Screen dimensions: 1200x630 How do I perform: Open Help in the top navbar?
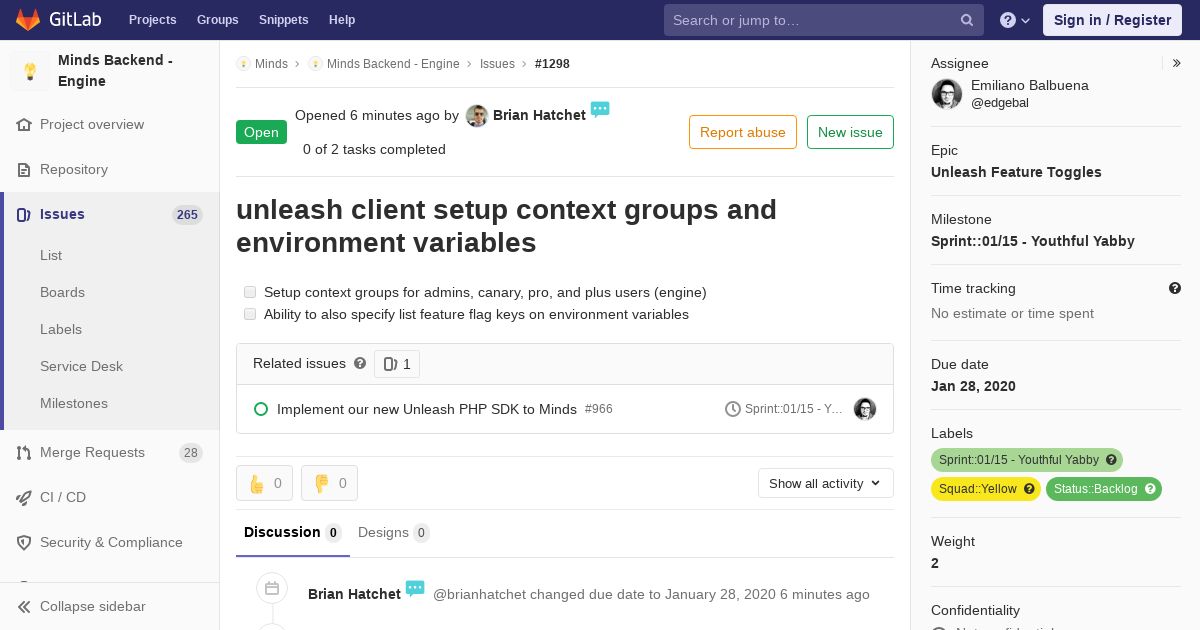point(342,20)
